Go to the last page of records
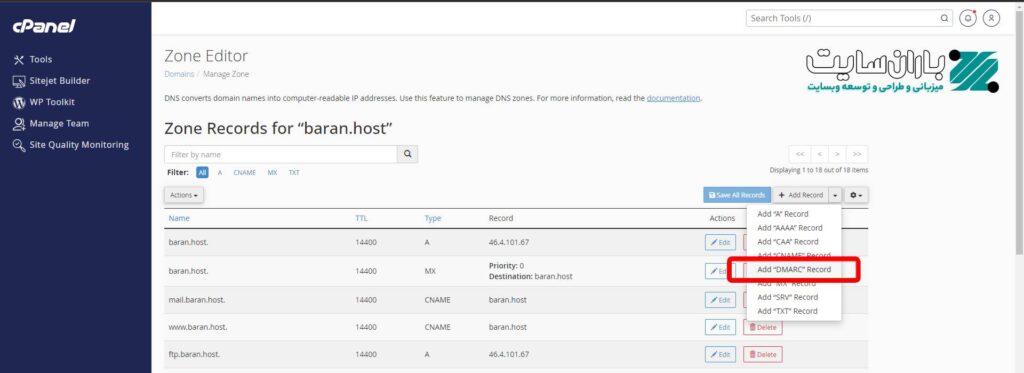 (857, 155)
